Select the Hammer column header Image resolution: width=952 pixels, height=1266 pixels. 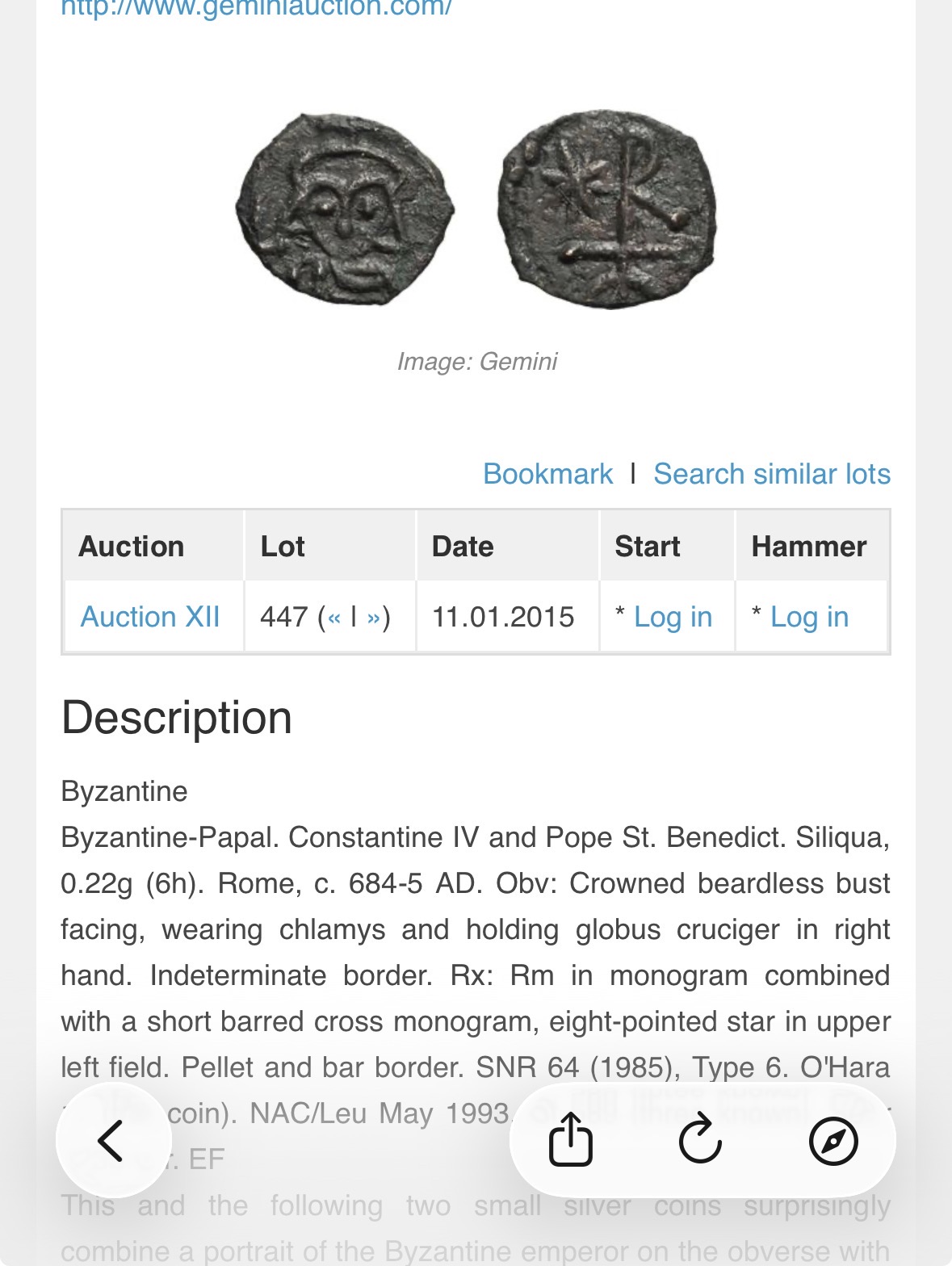pos(808,547)
